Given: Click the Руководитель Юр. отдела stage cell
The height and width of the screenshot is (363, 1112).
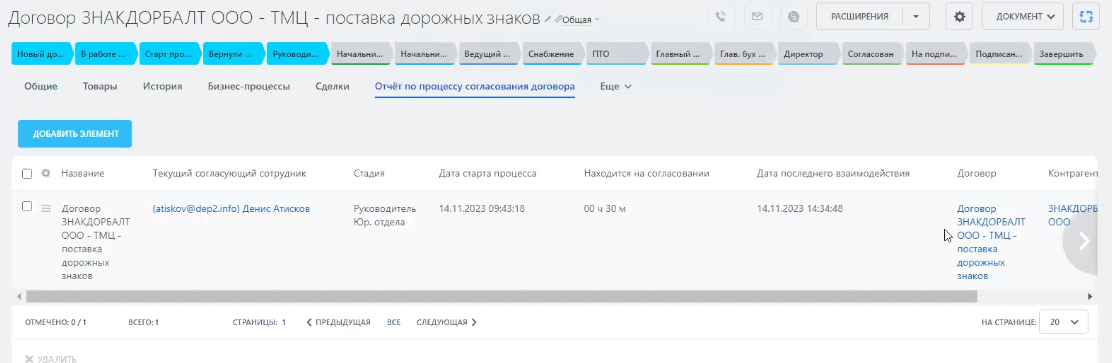Looking at the screenshot, I should point(384,215).
